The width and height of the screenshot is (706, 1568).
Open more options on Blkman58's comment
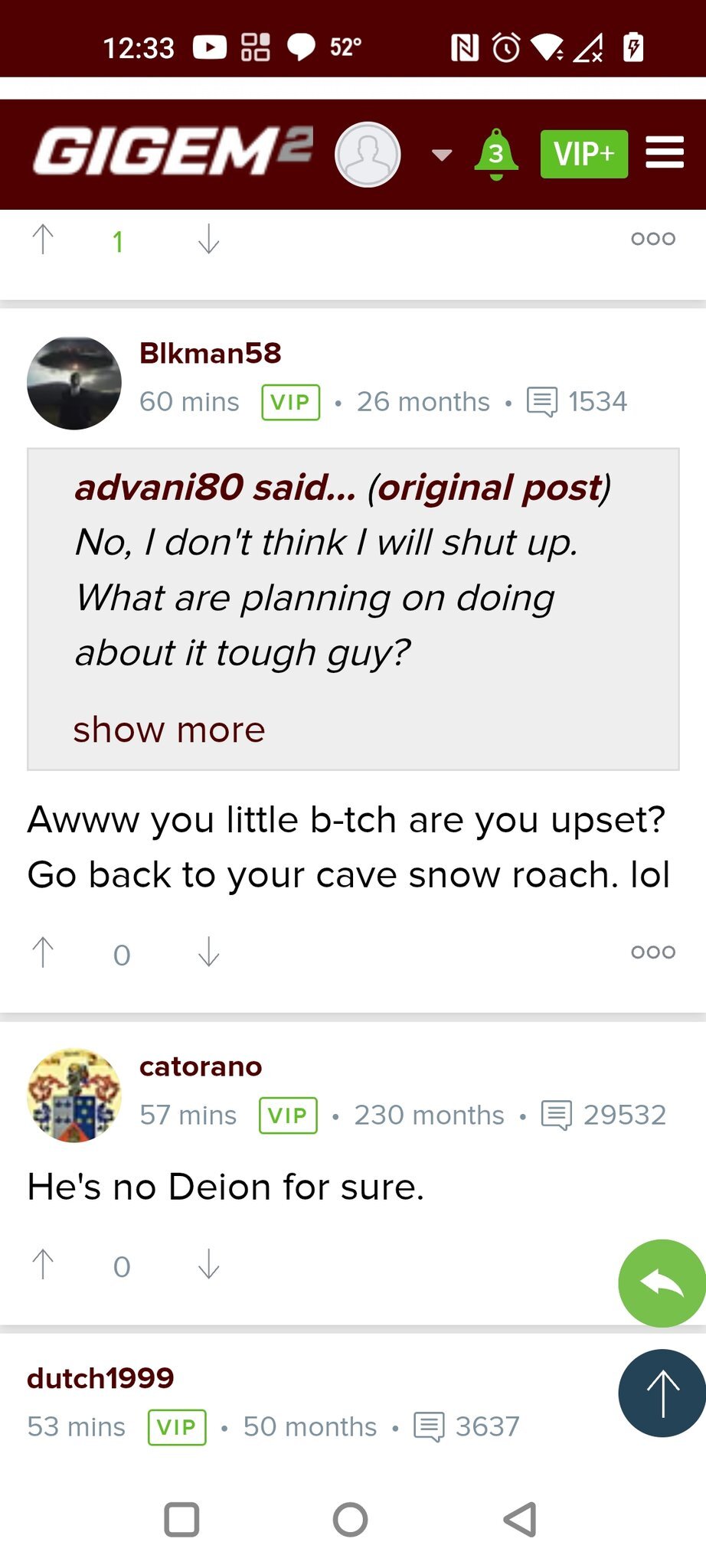[653, 952]
